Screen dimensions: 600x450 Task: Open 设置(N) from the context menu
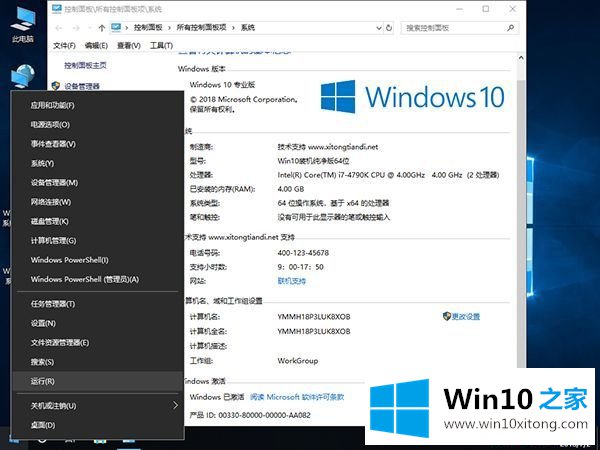[98, 323]
